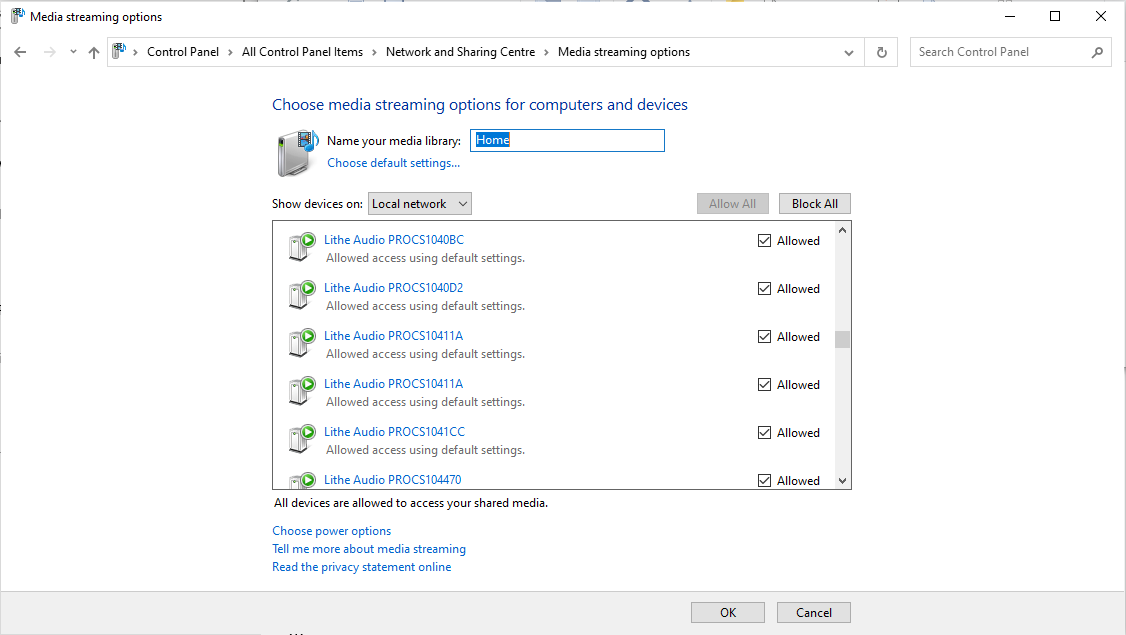
Task: Click device icon for PROCS1040D2
Action: pos(302,295)
